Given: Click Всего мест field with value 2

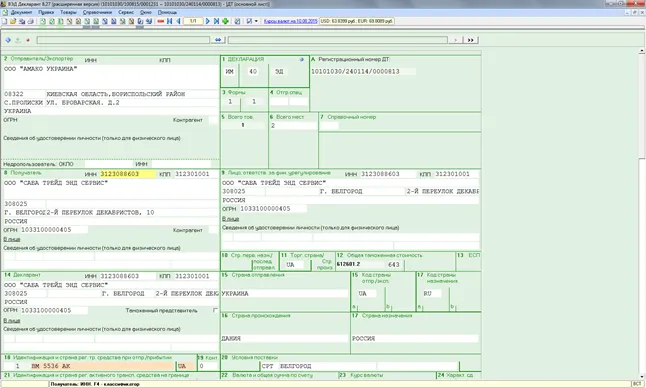Looking at the screenshot, I should click(x=293, y=126).
